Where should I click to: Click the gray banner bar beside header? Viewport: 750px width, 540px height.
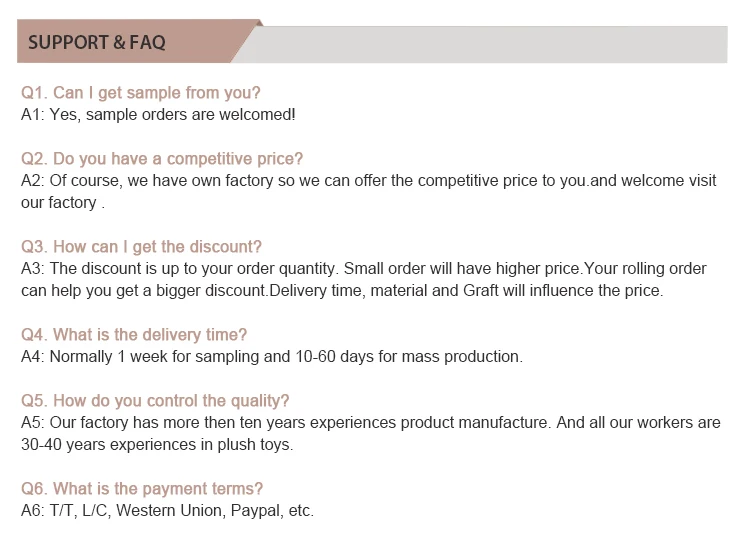point(490,44)
